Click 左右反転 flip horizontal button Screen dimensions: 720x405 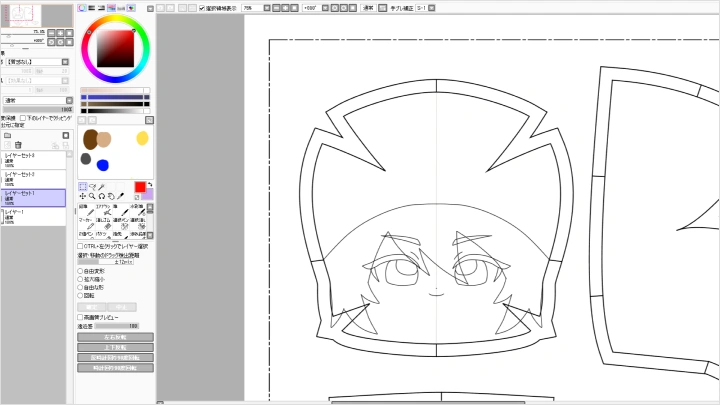(x=115, y=337)
